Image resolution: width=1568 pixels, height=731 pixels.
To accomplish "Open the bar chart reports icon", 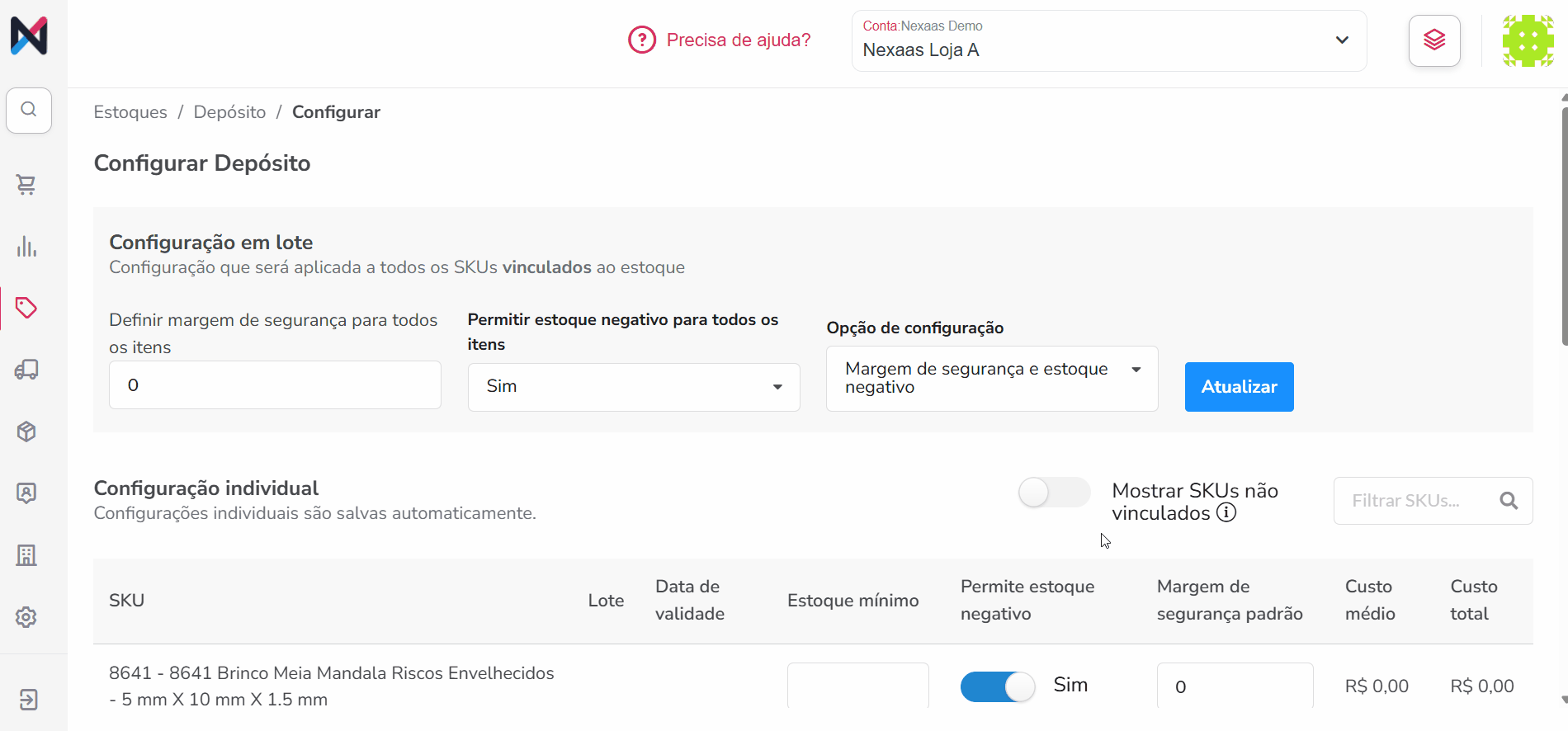I will [x=26, y=246].
